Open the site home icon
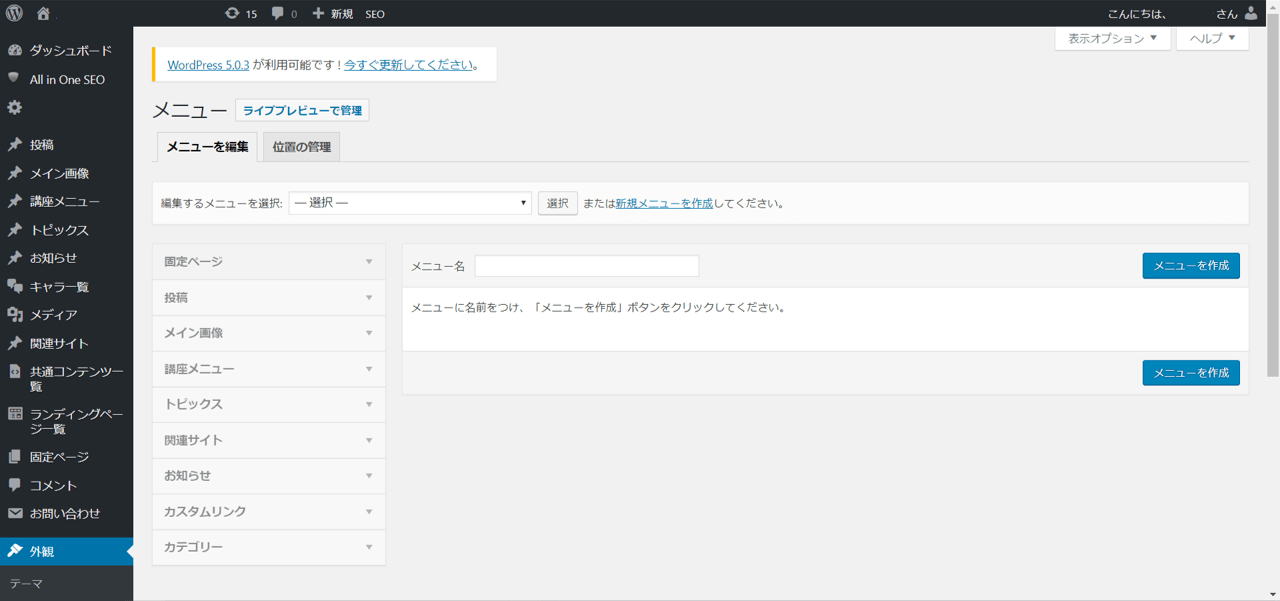 (43, 13)
